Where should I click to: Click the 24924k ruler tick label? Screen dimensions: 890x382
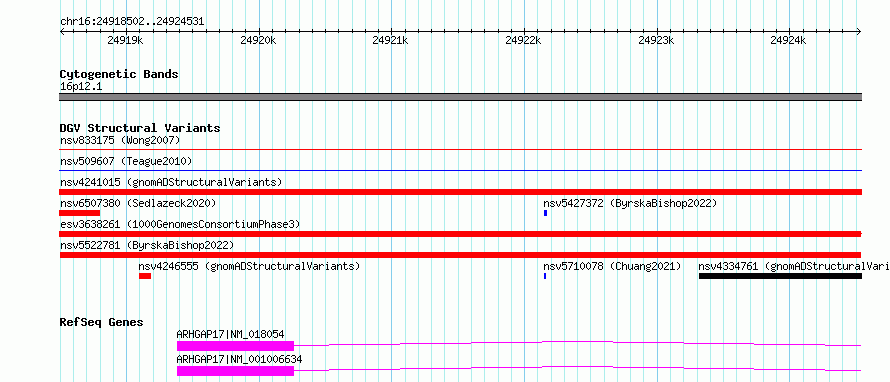pos(788,40)
